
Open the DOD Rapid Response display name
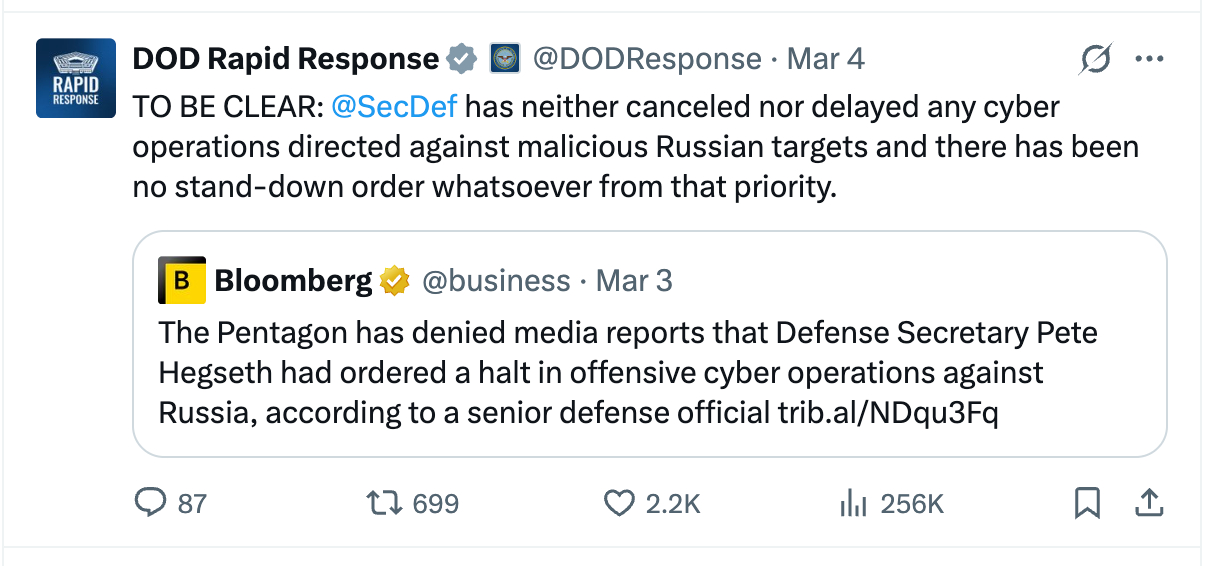(286, 60)
